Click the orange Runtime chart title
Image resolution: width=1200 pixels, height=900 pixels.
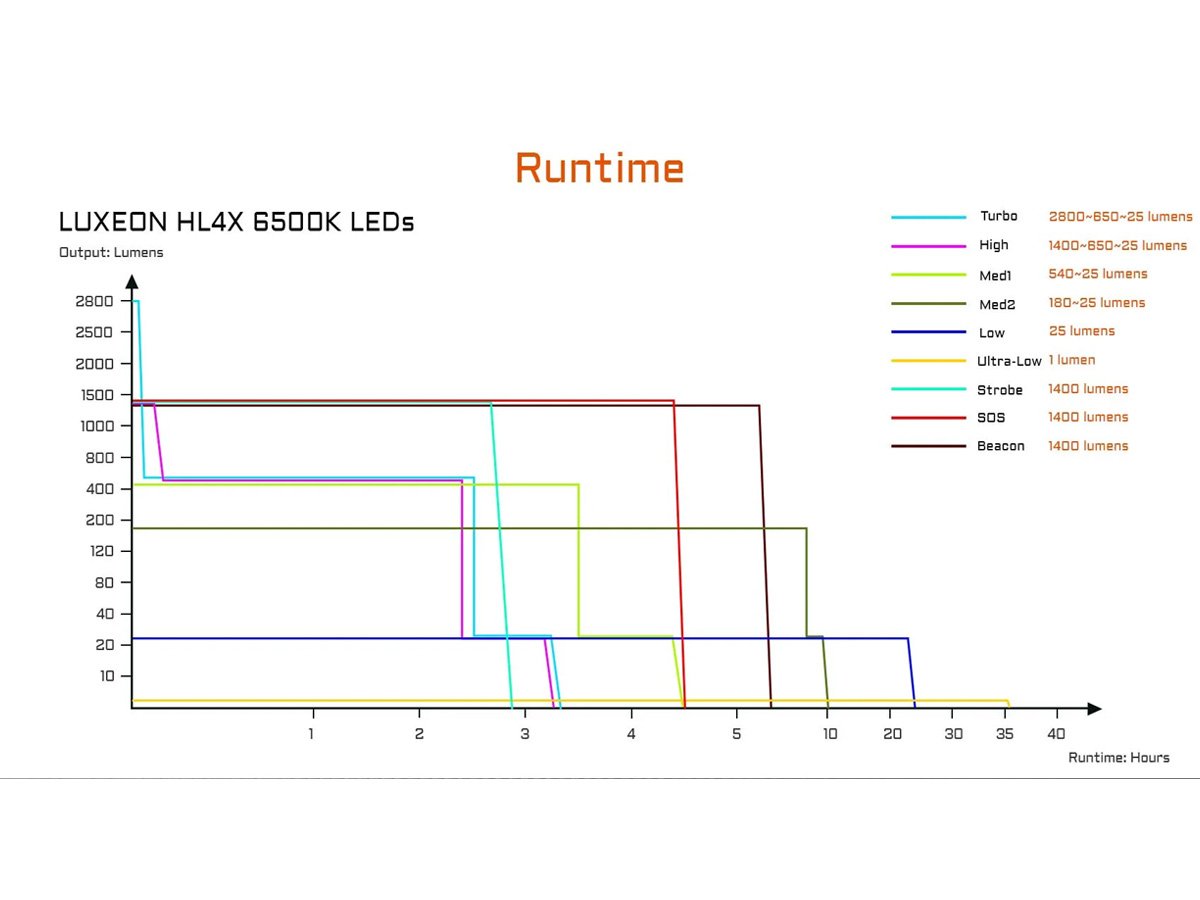[x=600, y=168]
